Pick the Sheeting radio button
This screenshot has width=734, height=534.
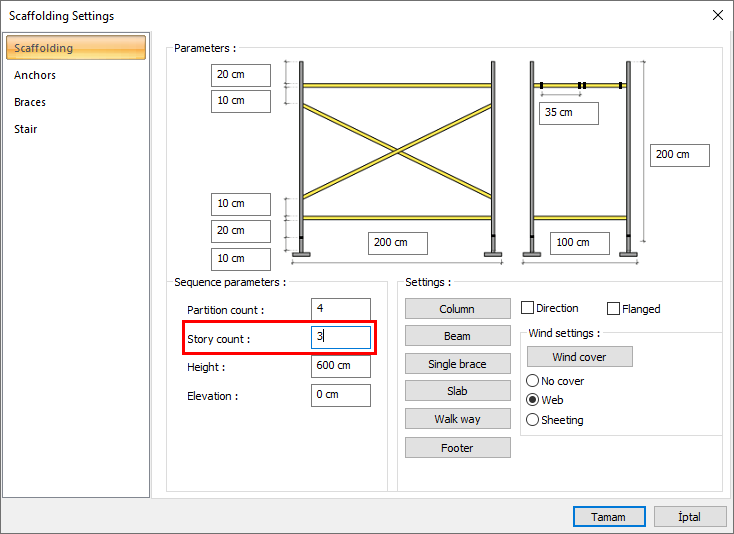click(532, 420)
